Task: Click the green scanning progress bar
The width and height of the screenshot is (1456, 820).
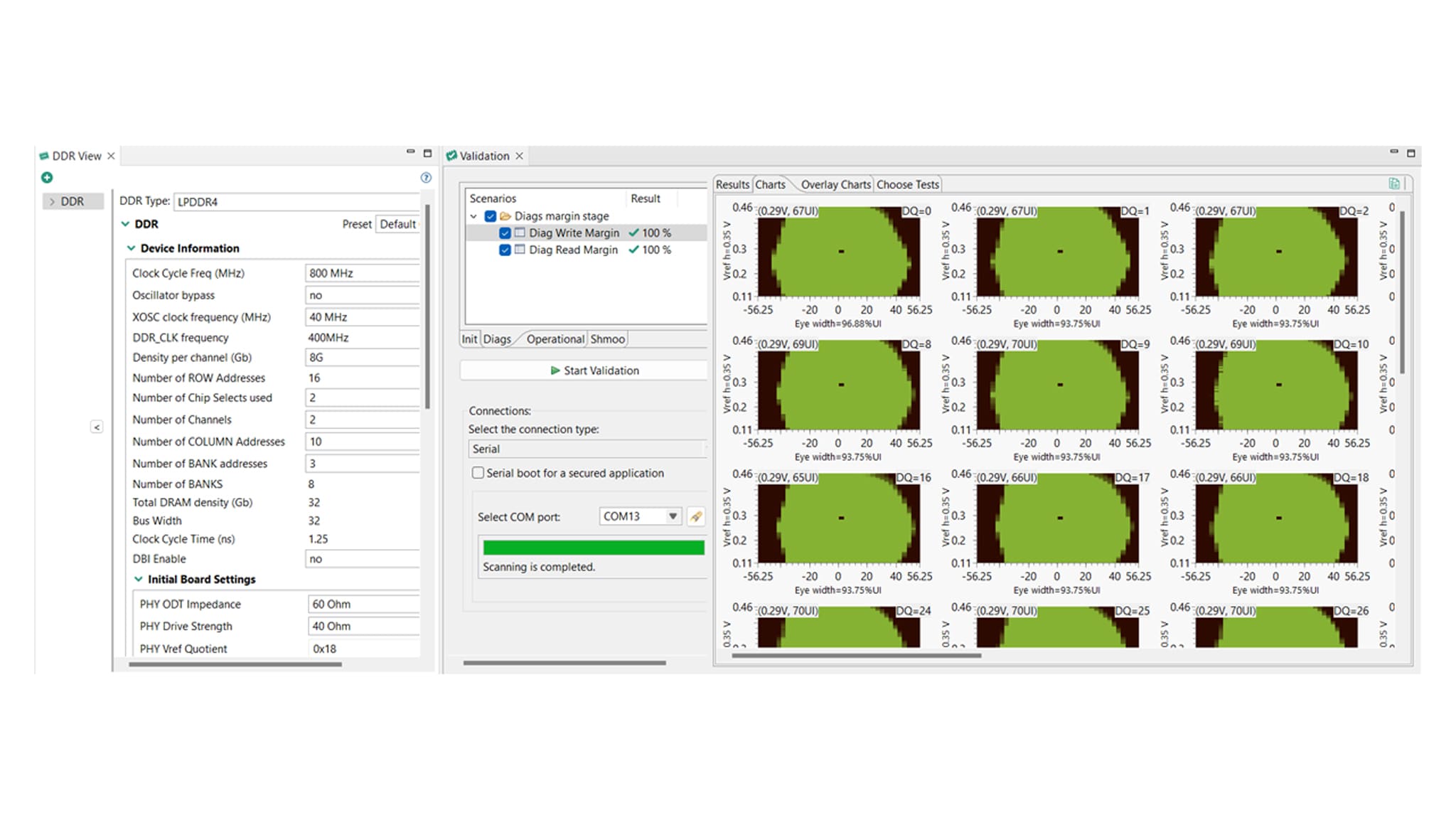Action: coord(593,548)
